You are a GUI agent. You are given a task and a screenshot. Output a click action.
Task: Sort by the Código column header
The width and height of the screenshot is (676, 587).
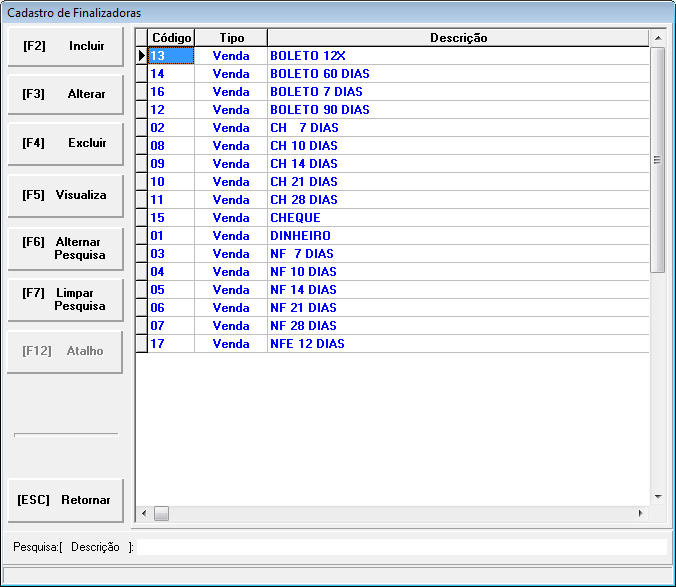(171, 38)
